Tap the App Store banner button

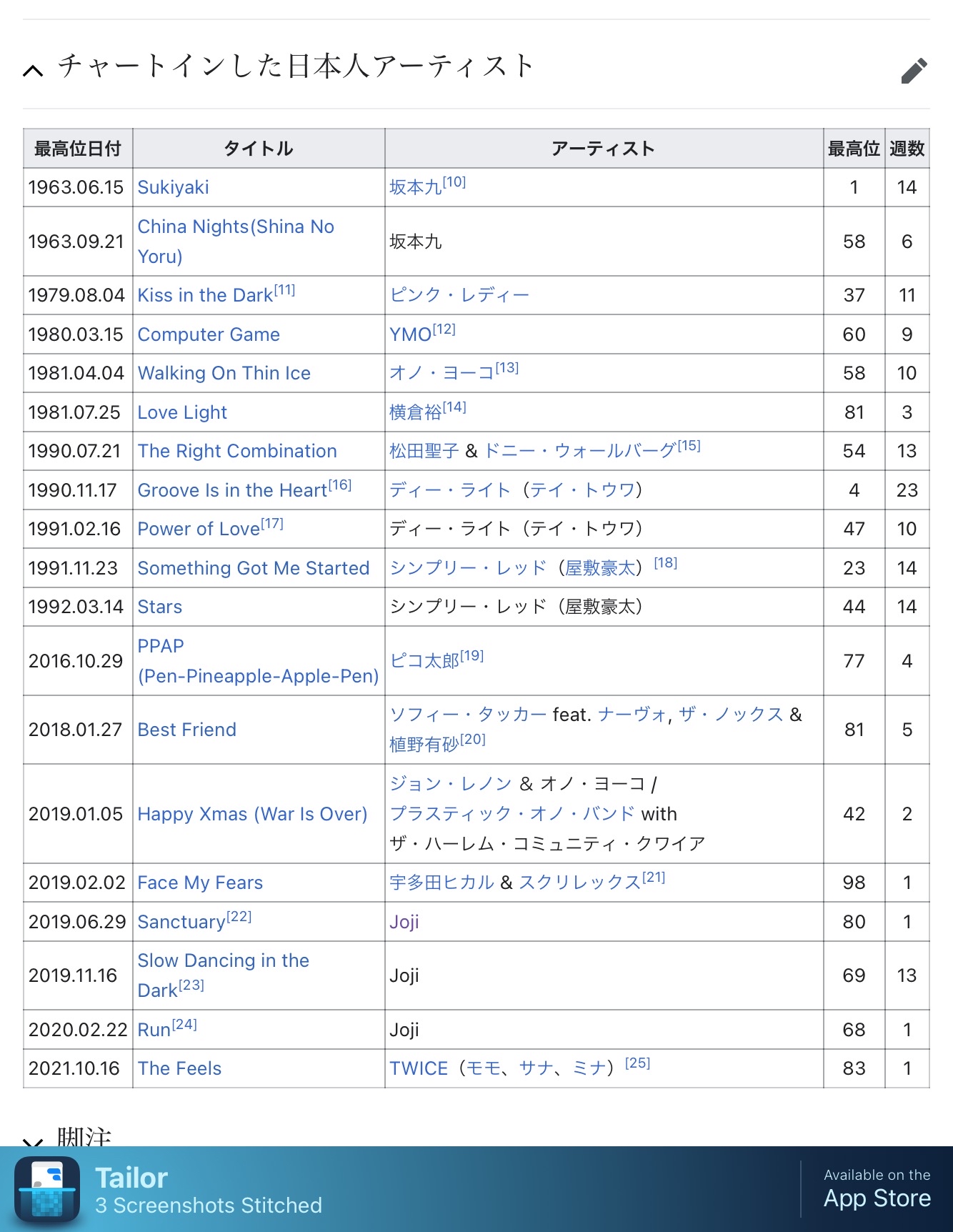tap(877, 1189)
